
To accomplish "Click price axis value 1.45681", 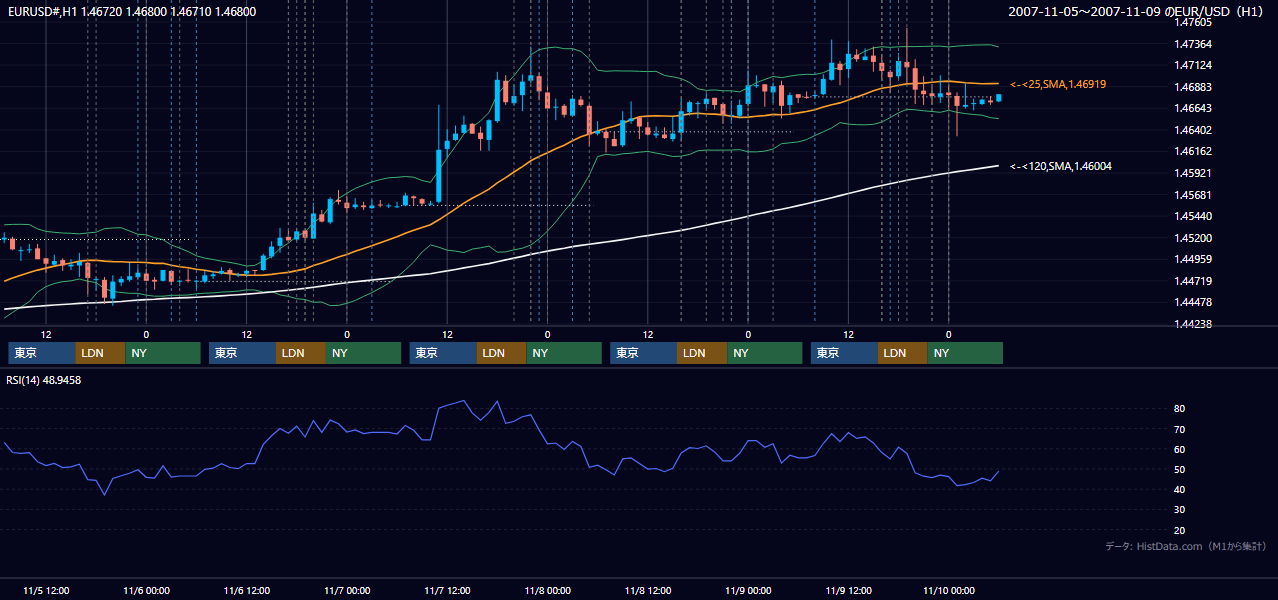I will tap(1192, 195).
